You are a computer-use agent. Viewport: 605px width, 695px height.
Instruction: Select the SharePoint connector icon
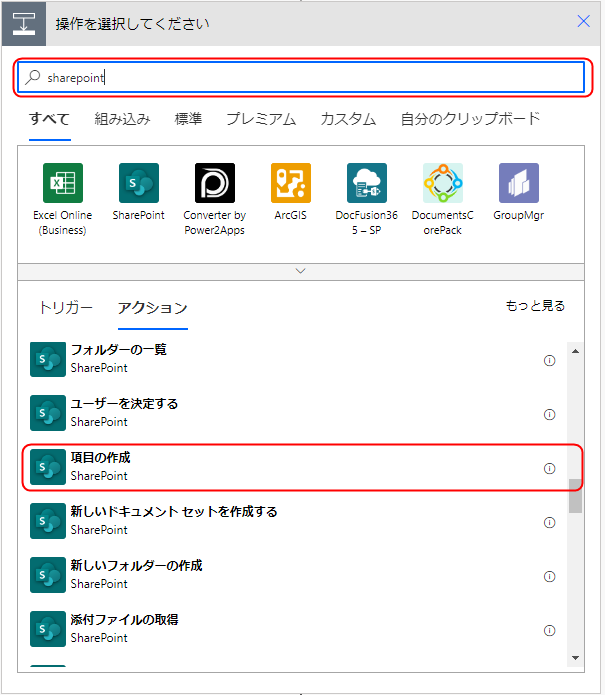tap(139, 183)
